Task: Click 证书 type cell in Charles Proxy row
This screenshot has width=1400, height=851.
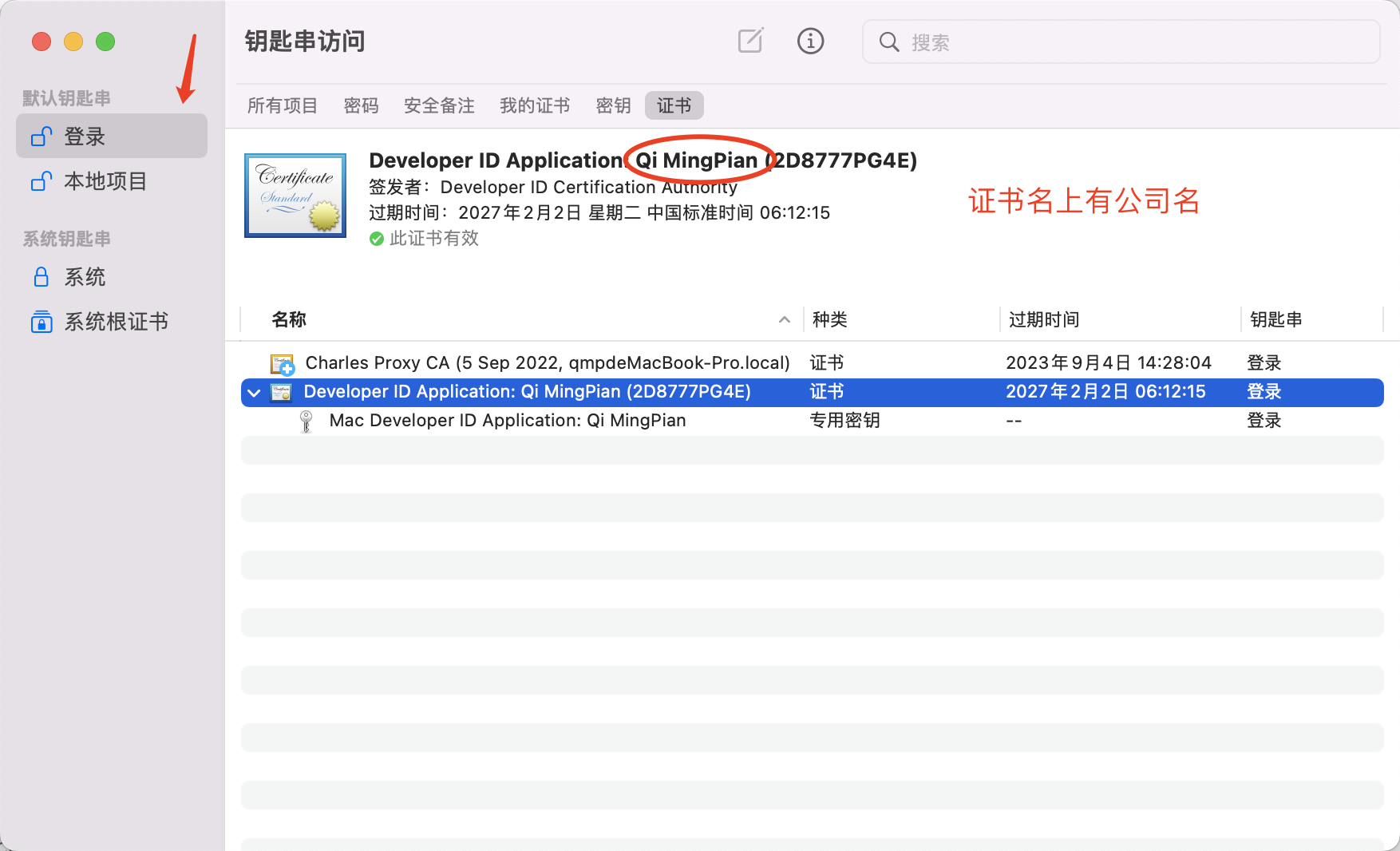Action: pos(827,363)
